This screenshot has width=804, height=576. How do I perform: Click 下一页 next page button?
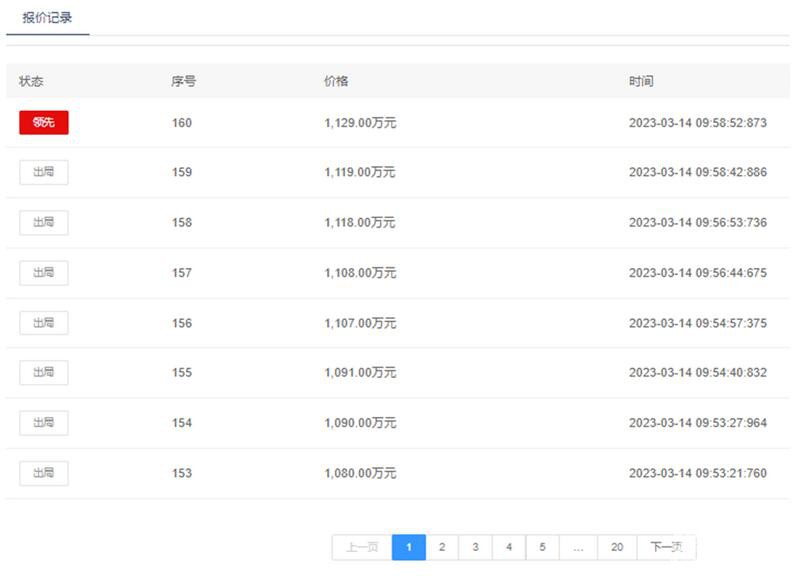click(x=666, y=547)
